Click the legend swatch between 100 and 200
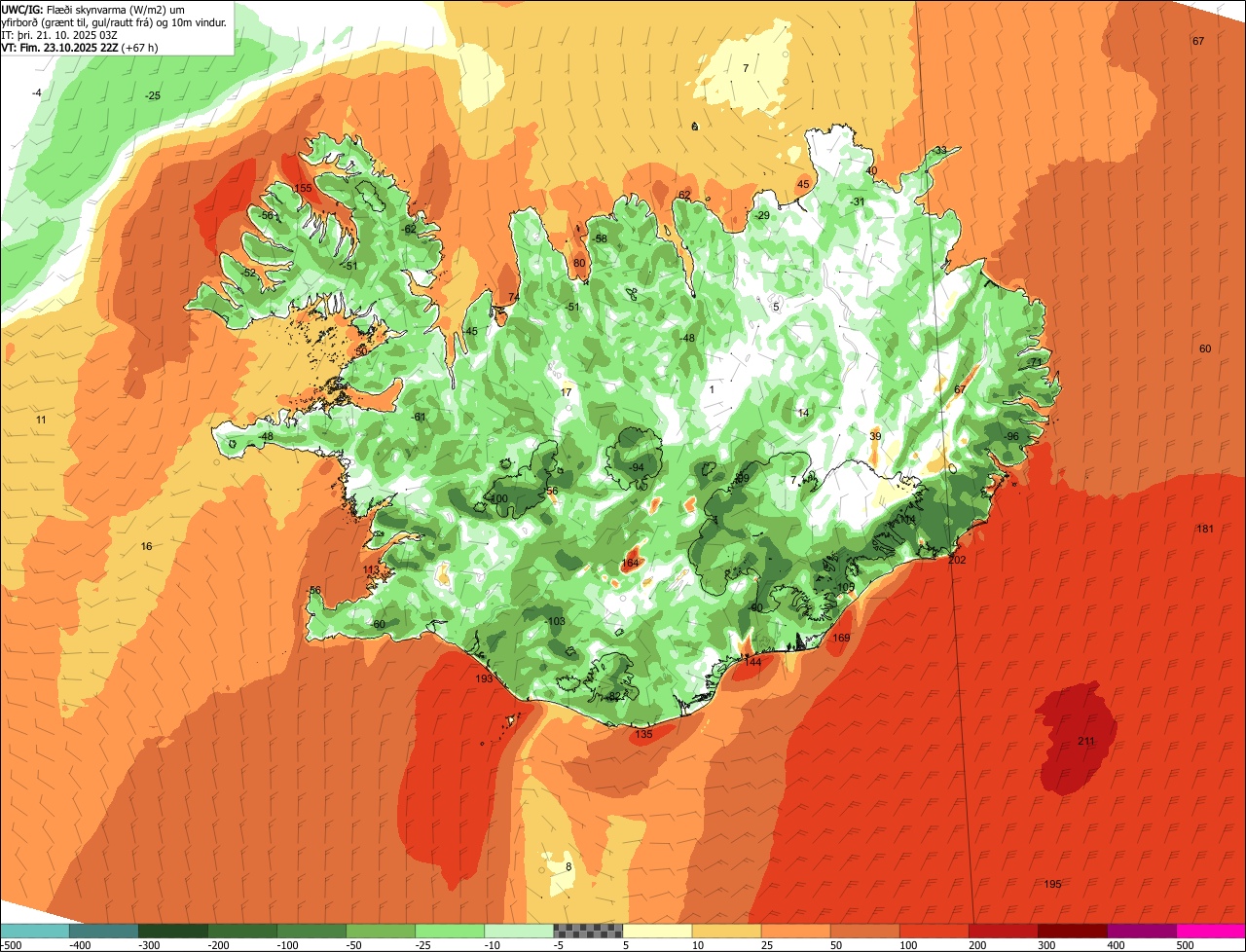The height and width of the screenshot is (952, 1246). tap(934, 931)
